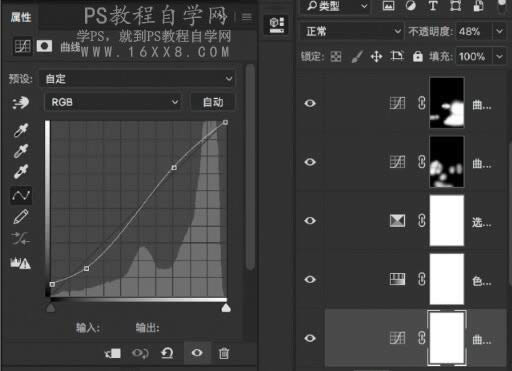Click the 属性 properties panel tab
The width and height of the screenshot is (512, 371).
tap(21, 17)
